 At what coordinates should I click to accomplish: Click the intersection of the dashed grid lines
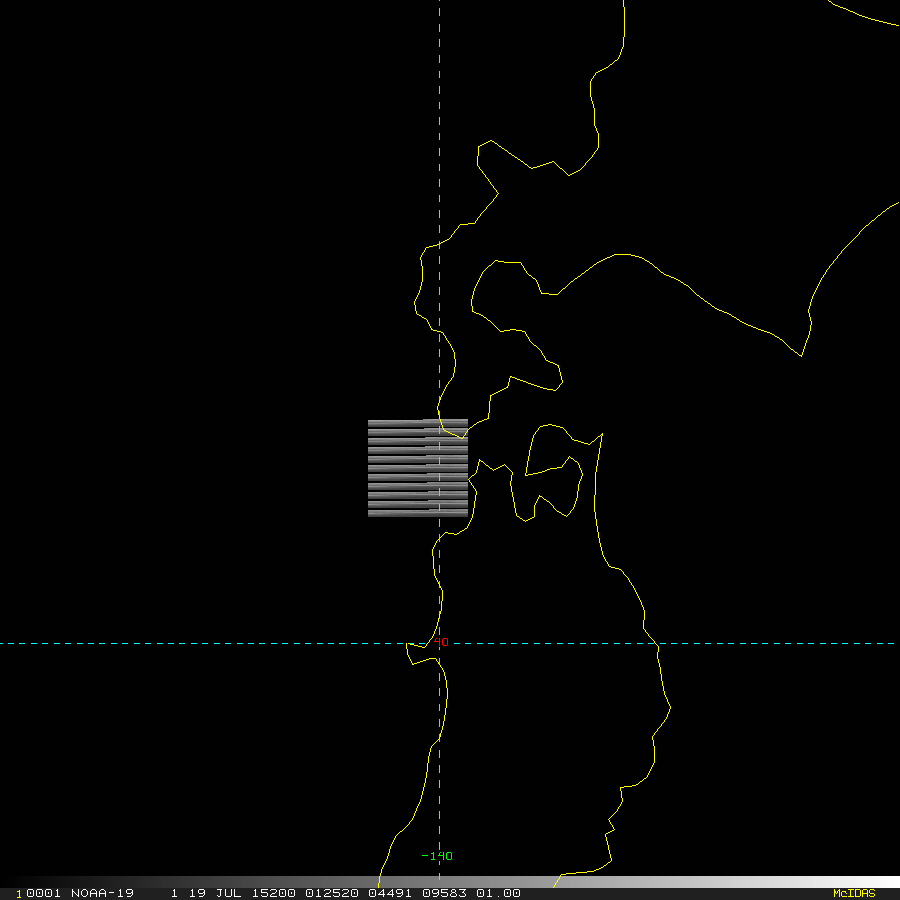click(x=439, y=644)
